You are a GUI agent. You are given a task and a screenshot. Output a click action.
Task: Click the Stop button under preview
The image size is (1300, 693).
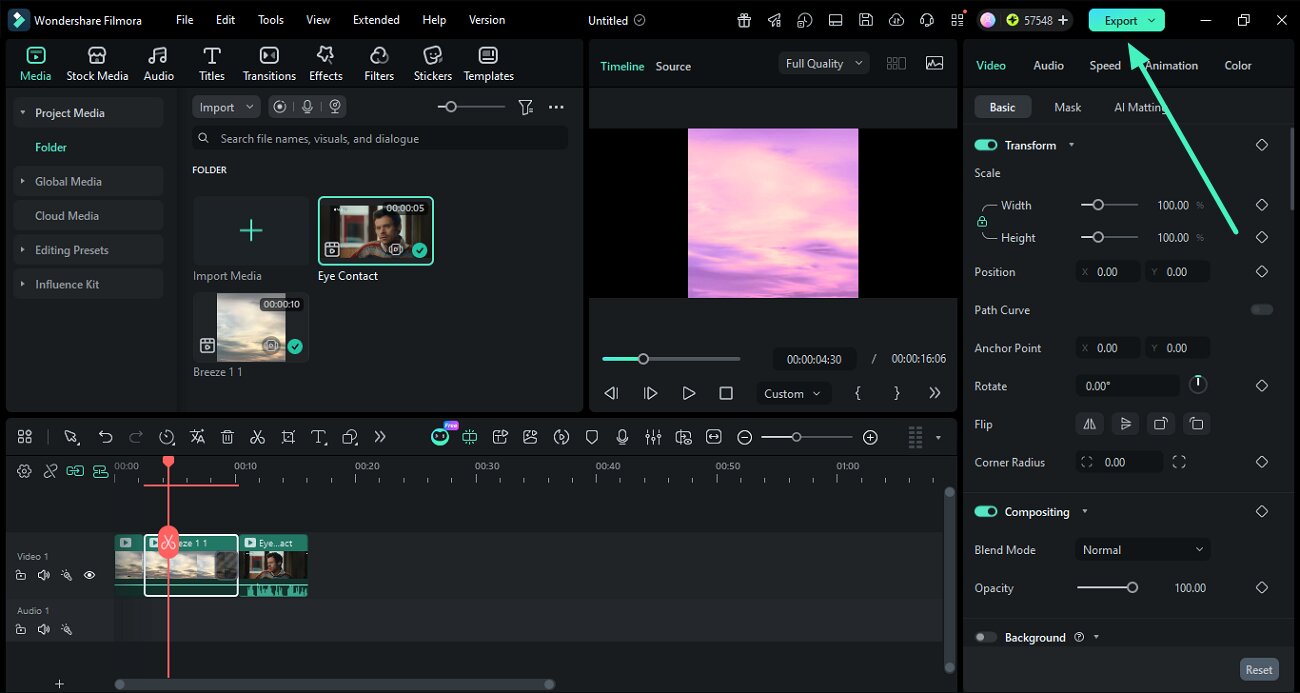coord(726,393)
